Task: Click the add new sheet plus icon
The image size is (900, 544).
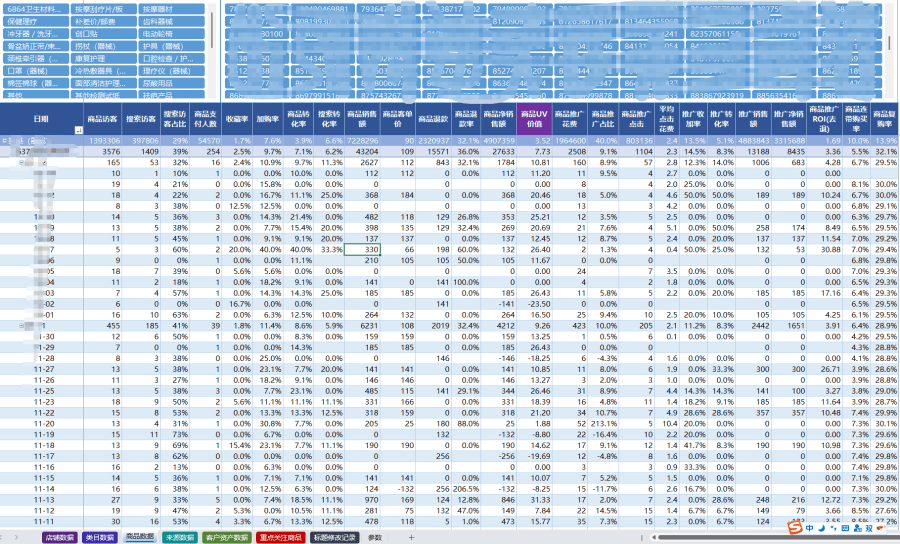Action: [411, 537]
